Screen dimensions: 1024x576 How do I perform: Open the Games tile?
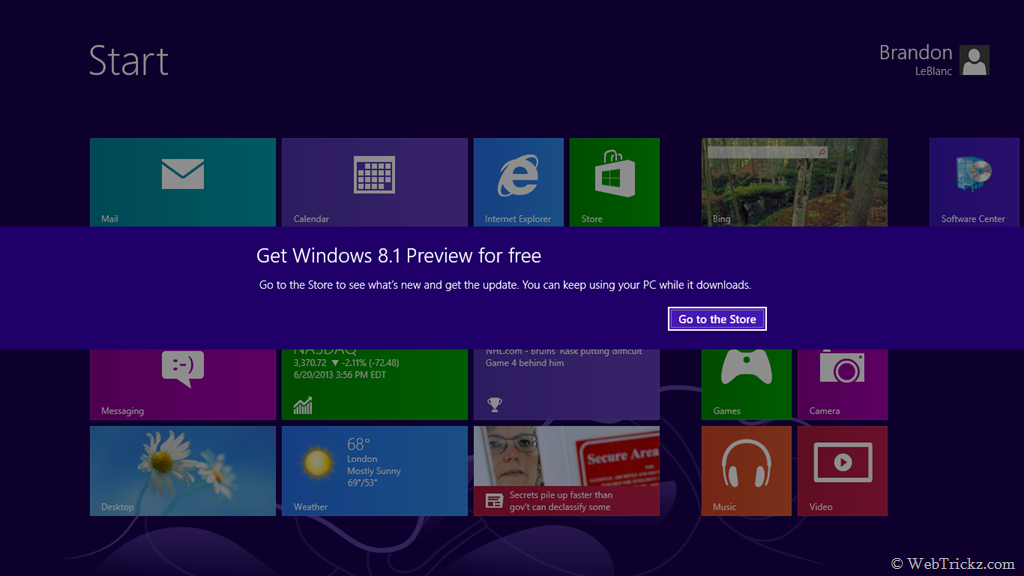pyautogui.click(x=746, y=385)
